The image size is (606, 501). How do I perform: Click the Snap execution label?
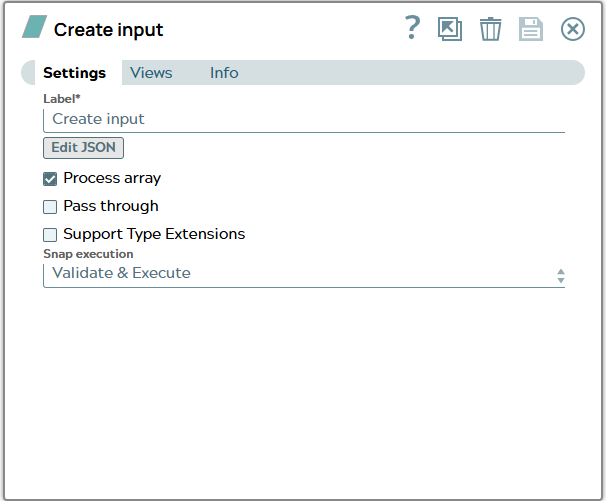[x=88, y=254]
